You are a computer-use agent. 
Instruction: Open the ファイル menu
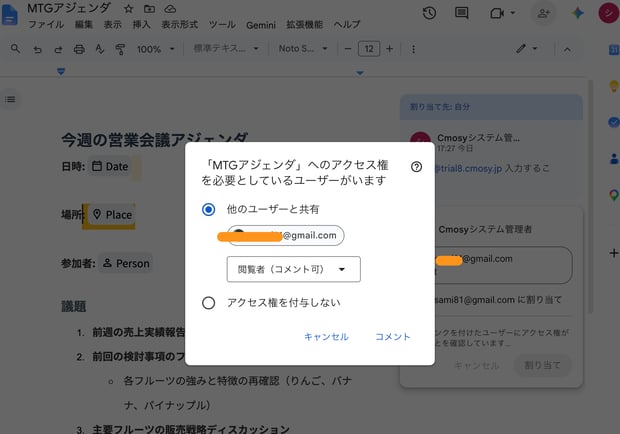click(x=46, y=25)
